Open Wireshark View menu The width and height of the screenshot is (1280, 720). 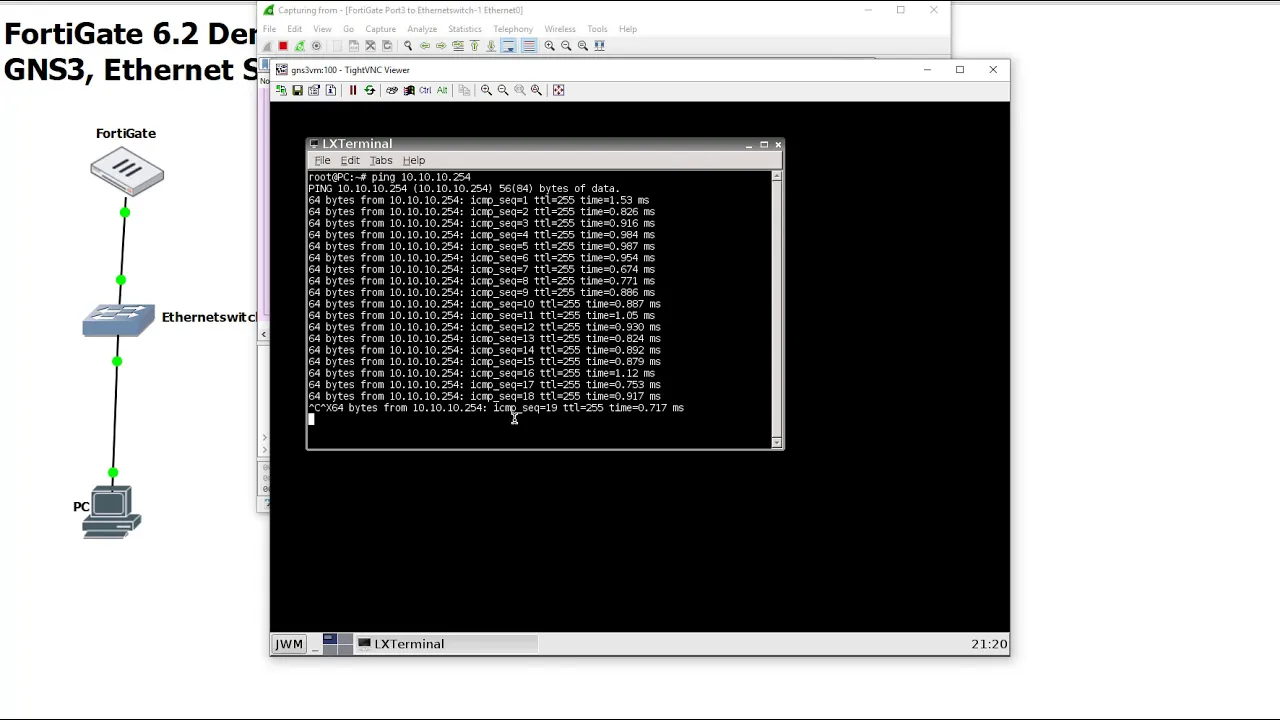[322, 29]
